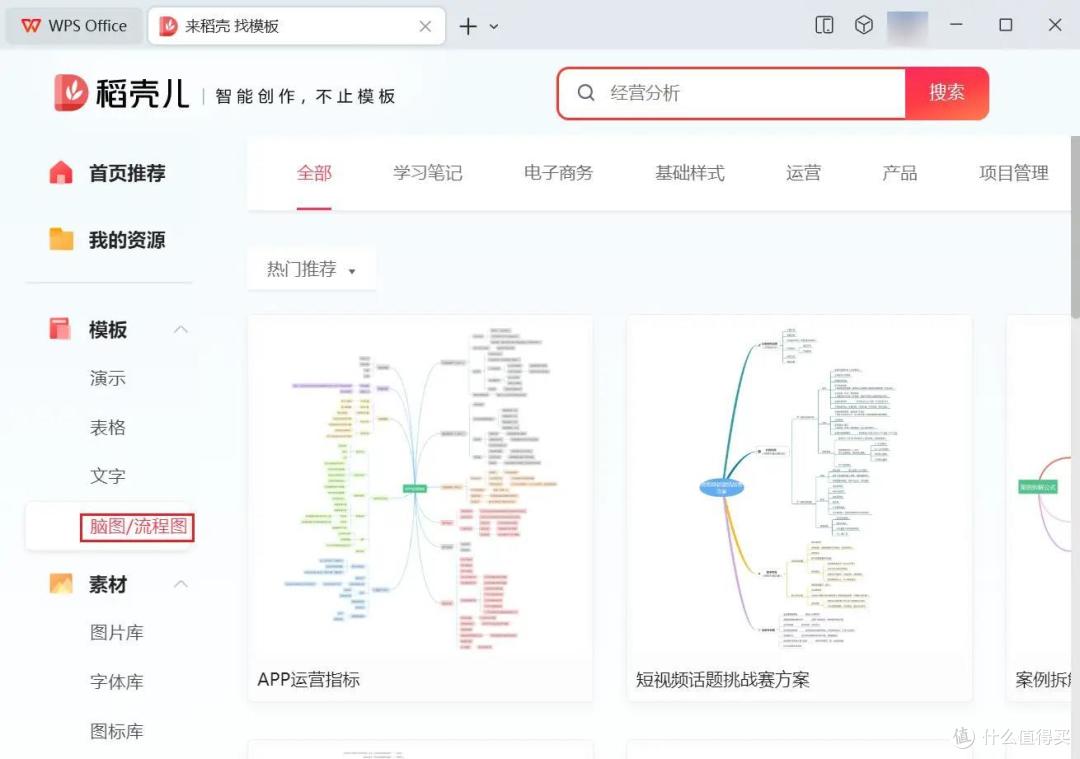The height and width of the screenshot is (759, 1080).
Task: Open 图片库 in sidebar
Action: tap(116, 632)
